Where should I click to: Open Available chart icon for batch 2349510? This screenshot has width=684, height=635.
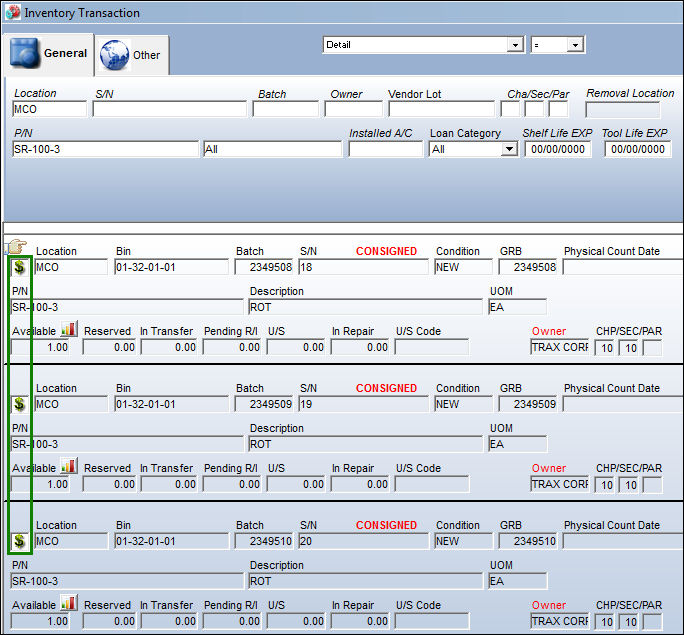pyautogui.click(x=68, y=603)
